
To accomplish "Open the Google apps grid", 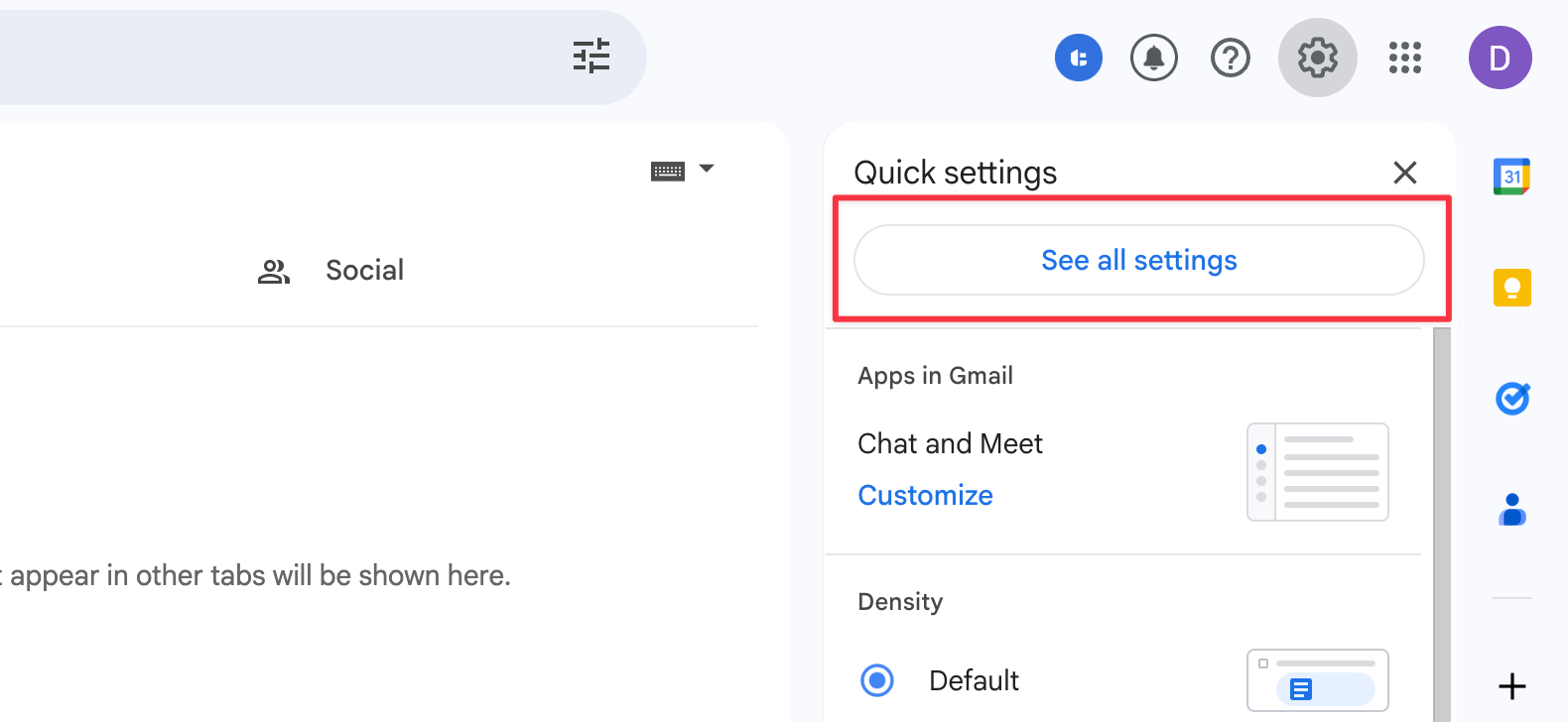I will 1405,58.
